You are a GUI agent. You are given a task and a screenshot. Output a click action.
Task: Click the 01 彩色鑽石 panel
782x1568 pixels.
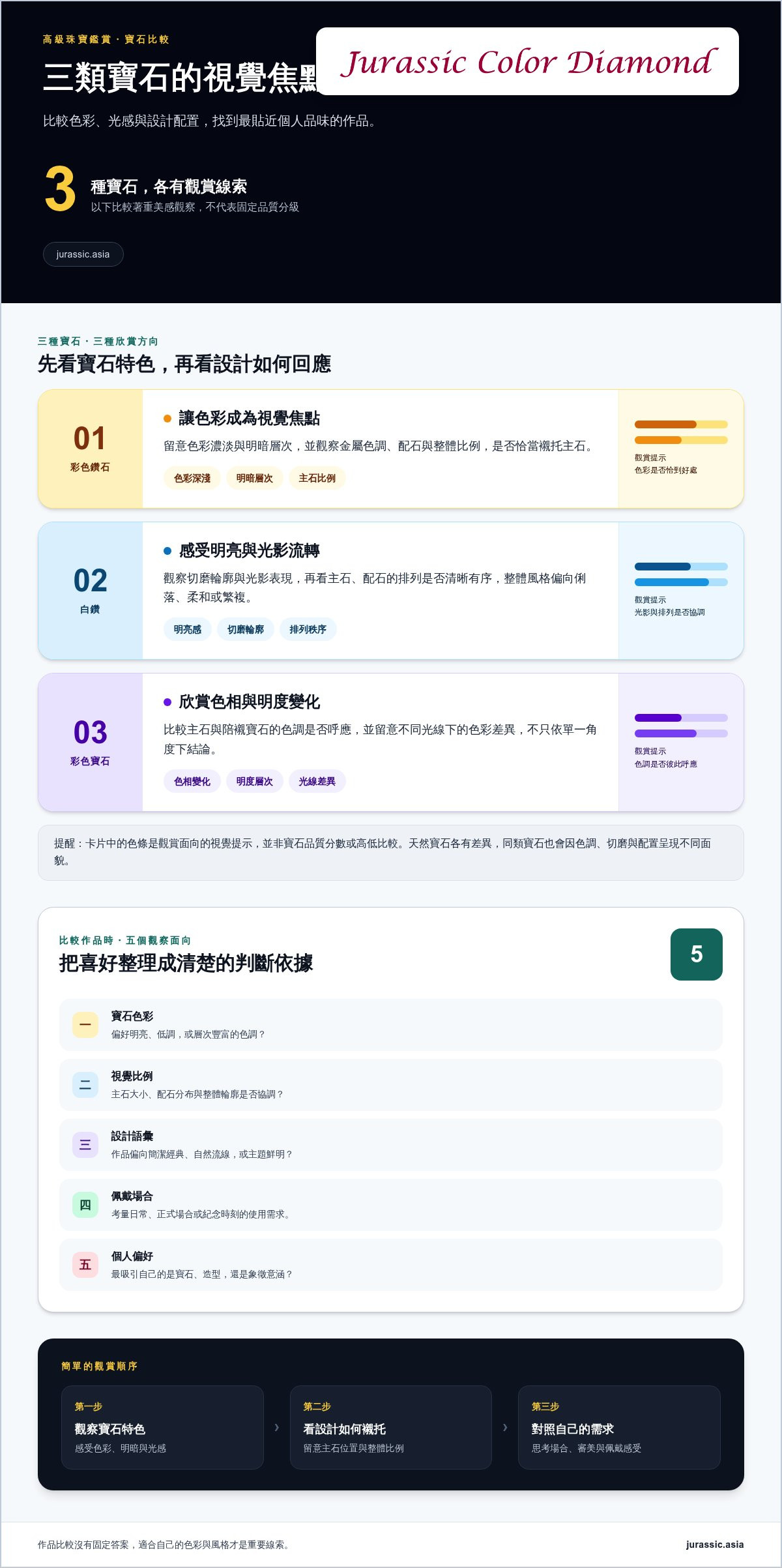[x=91, y=449]
